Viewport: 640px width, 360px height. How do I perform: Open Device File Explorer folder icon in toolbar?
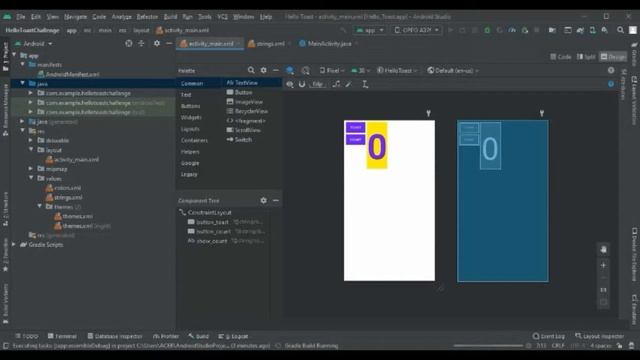552,30
